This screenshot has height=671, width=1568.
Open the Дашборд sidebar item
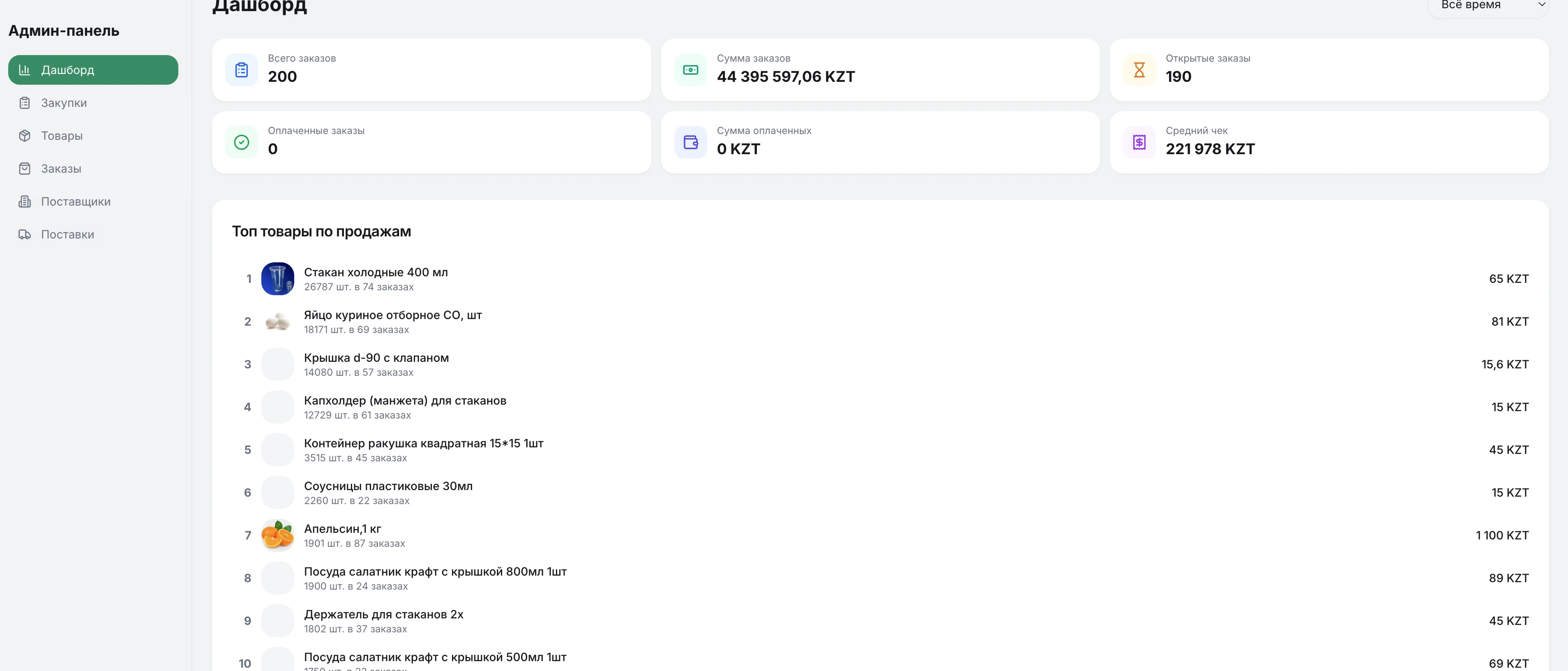click(x=93, y=70)
